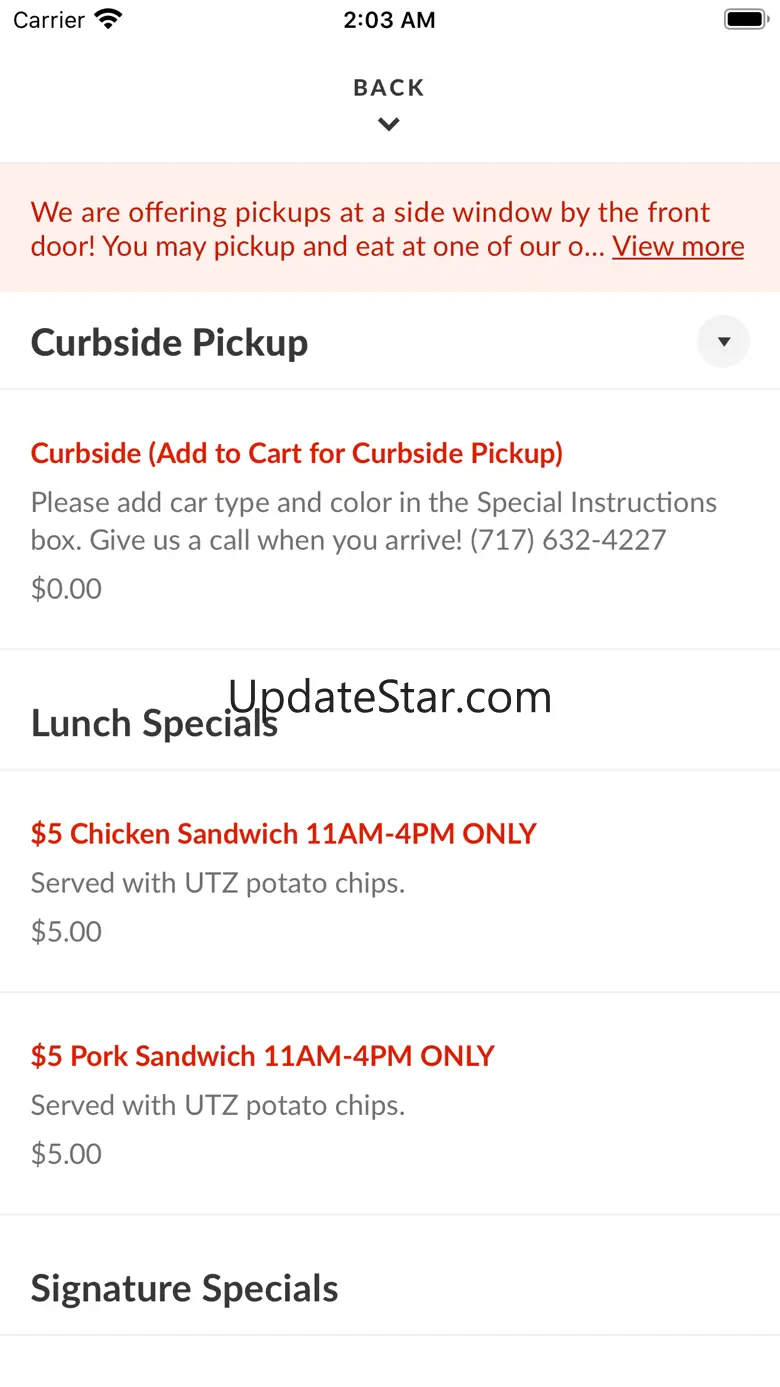The image size is (780, 1387).
Task: Open View more link in pickup notice
Action: click(x=678, y=247)
